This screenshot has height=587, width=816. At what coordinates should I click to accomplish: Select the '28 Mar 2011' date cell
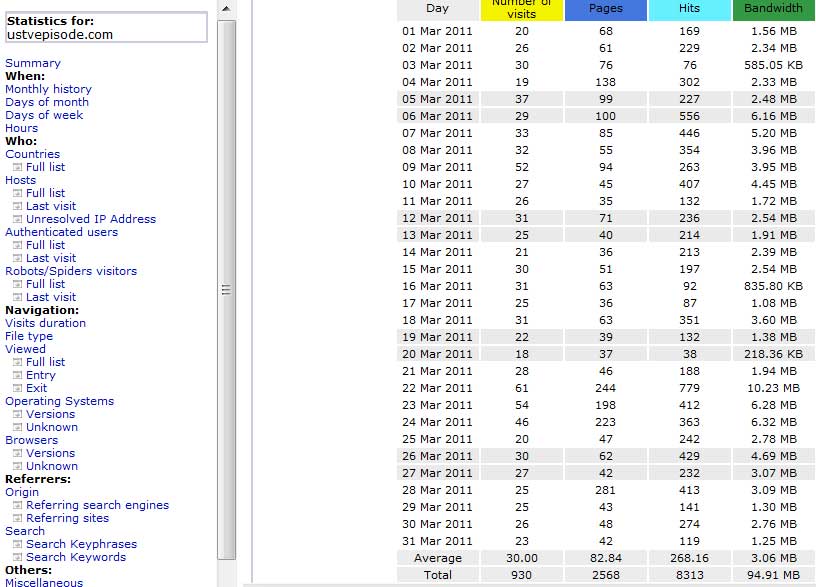pyautogui.click(x=437, y=490)
